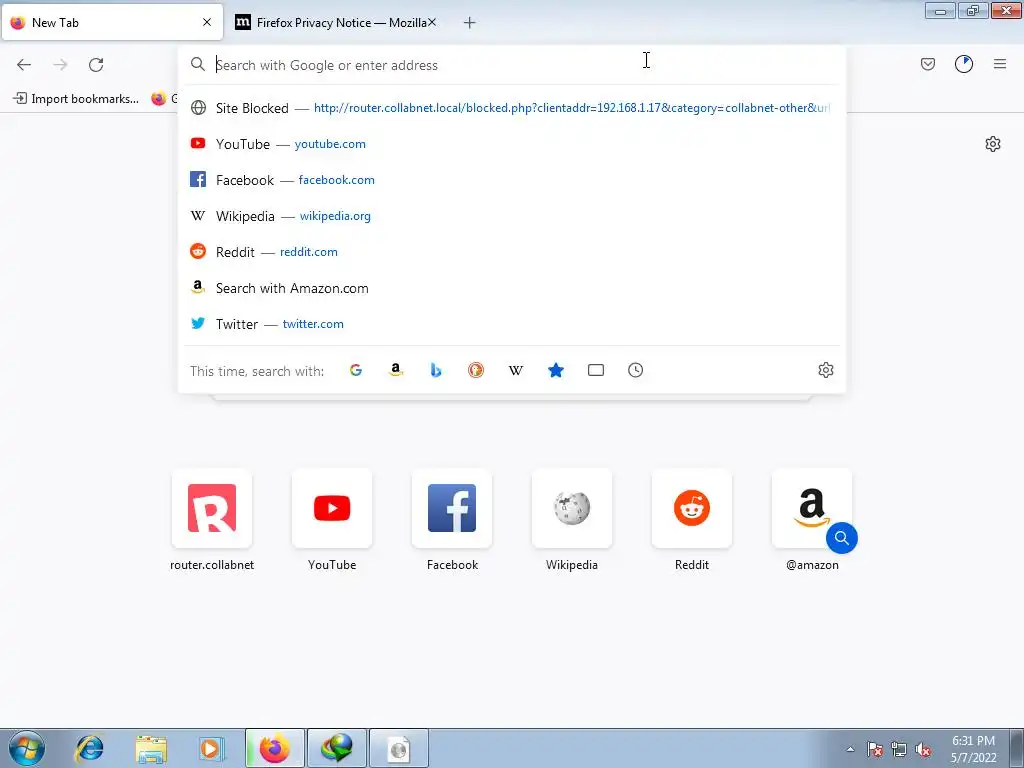Select the YouTube suggestion row
The width and height of the screenshot is (1024, 768).
coord(511,144)
